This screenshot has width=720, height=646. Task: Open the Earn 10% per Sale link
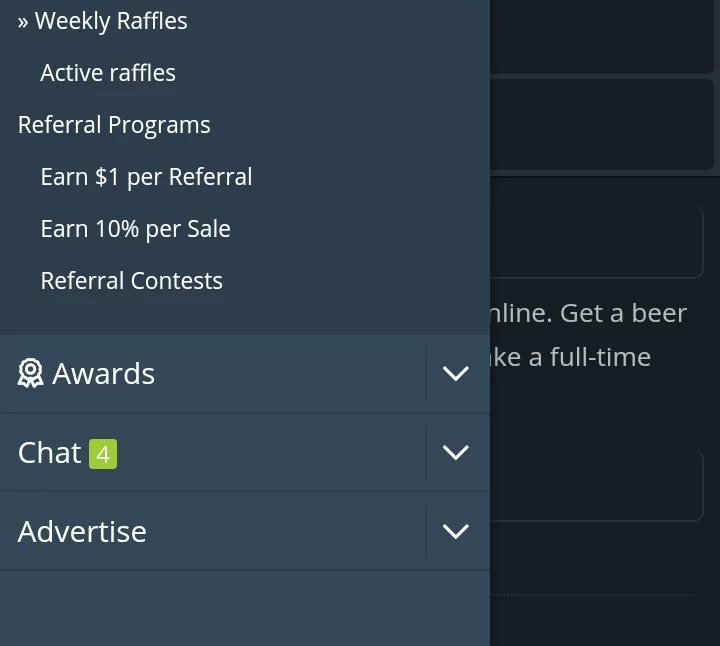(135, 229)
